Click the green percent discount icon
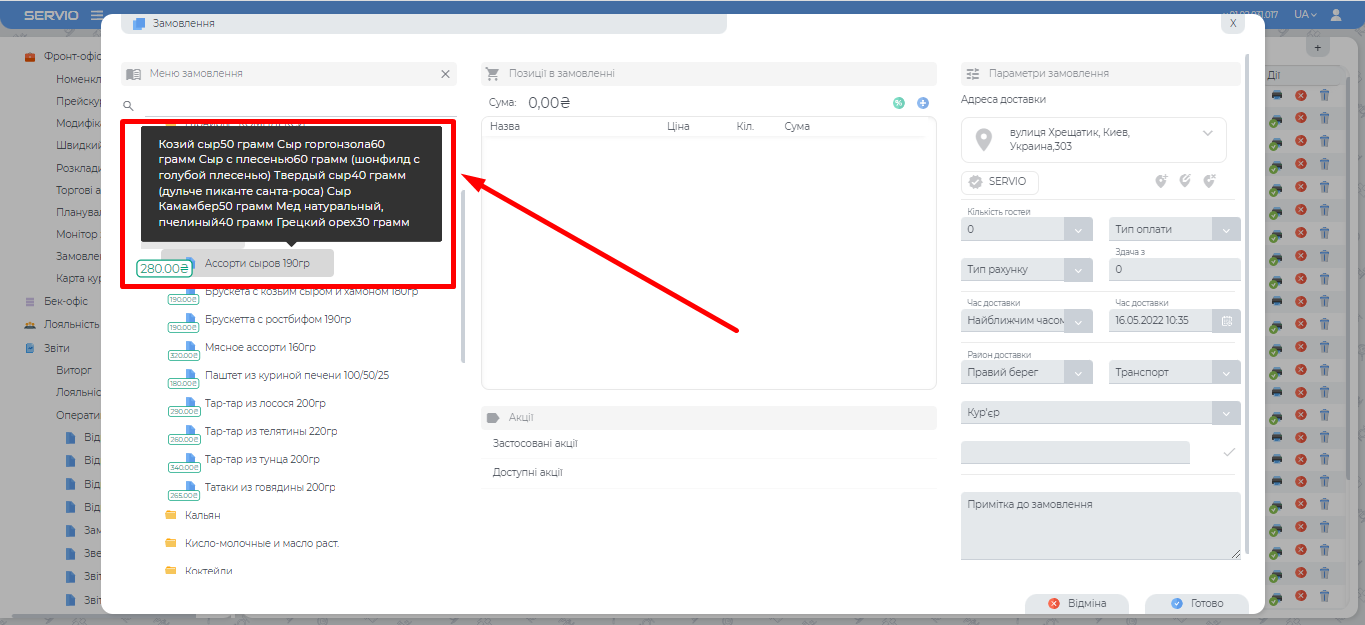1365x625 pixels. click(898, 103)
